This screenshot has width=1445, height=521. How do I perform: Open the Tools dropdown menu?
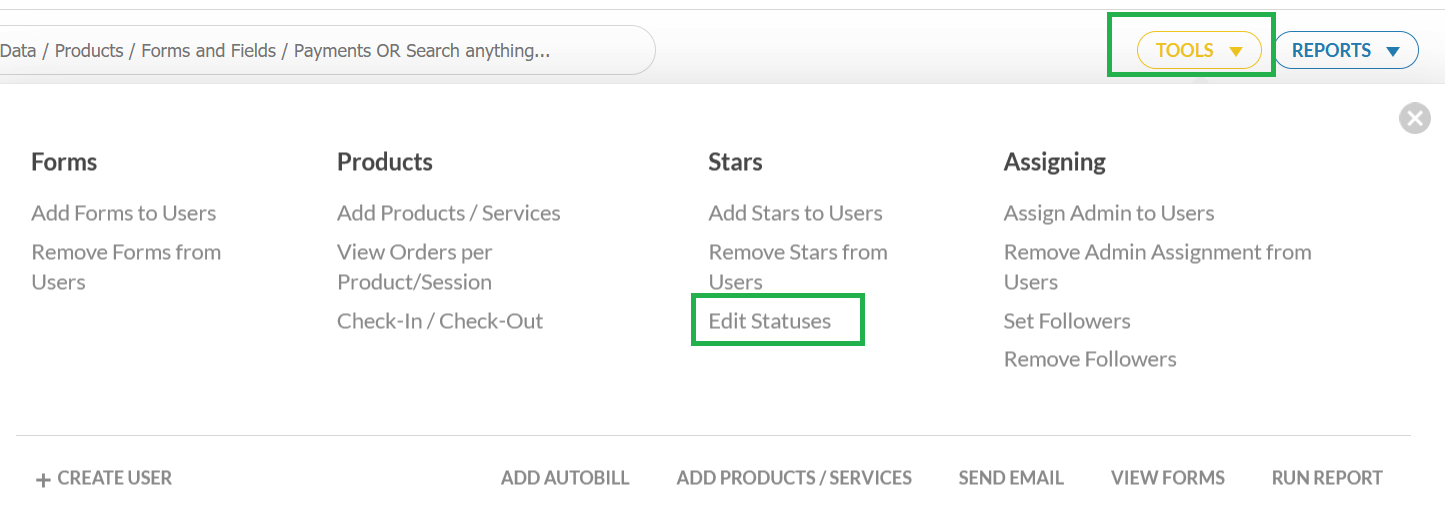1198,50
